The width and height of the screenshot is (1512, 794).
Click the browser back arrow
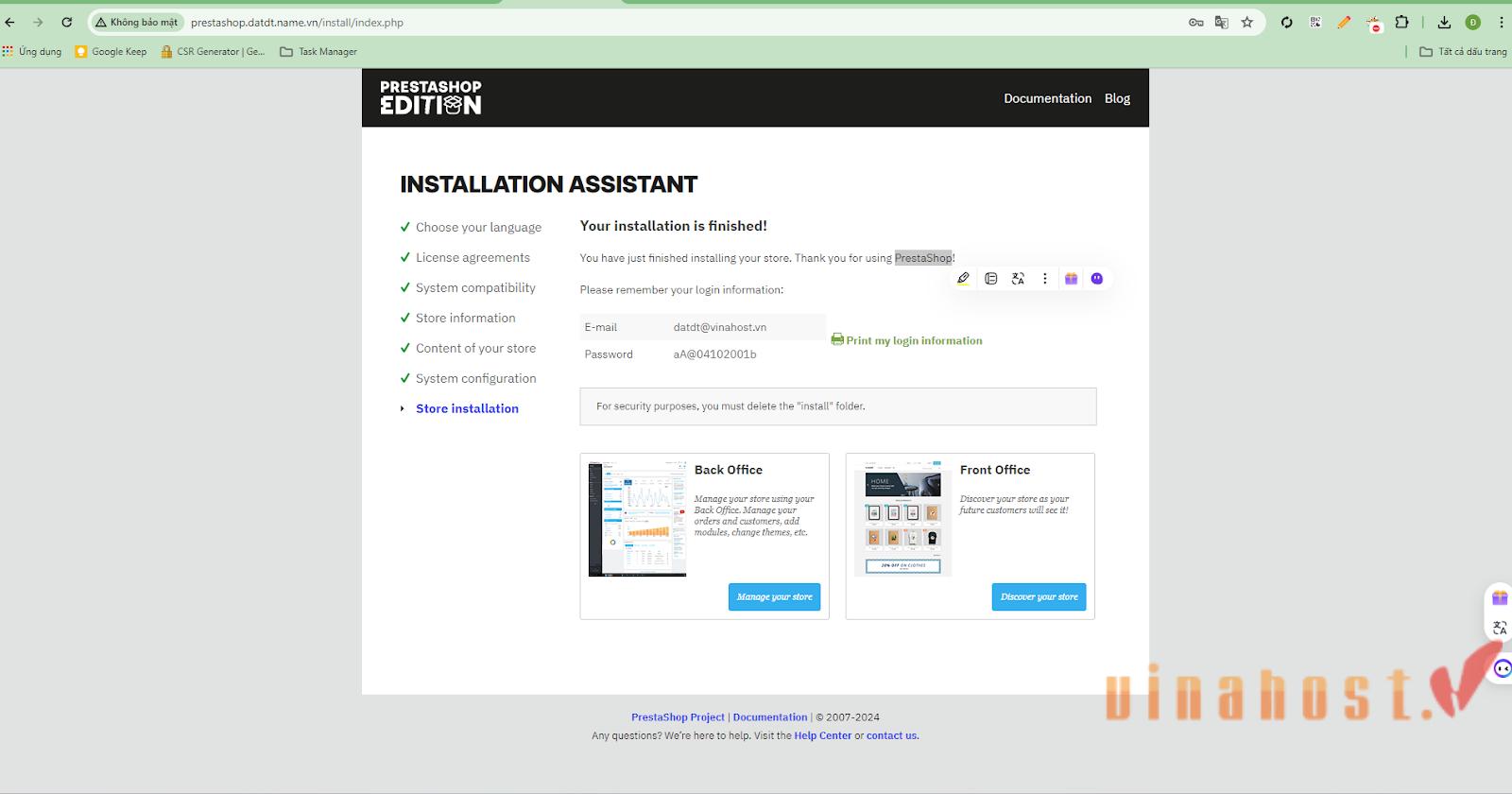pos(9,22)
